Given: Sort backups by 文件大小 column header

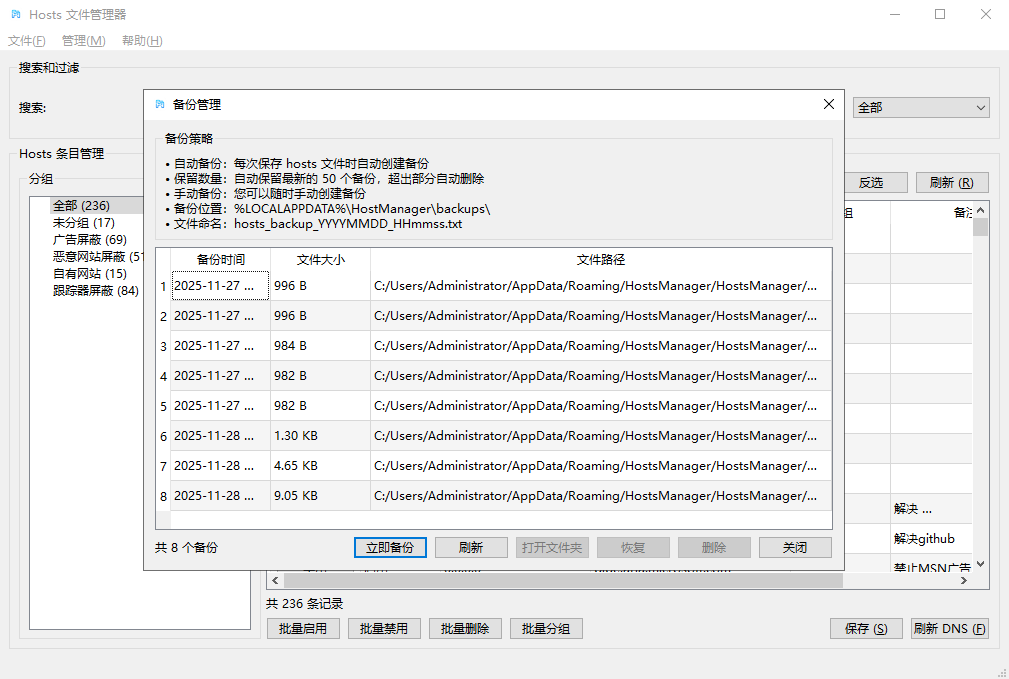Looking at the screenshot, I should pyautogui.click(x=320, y=260).
